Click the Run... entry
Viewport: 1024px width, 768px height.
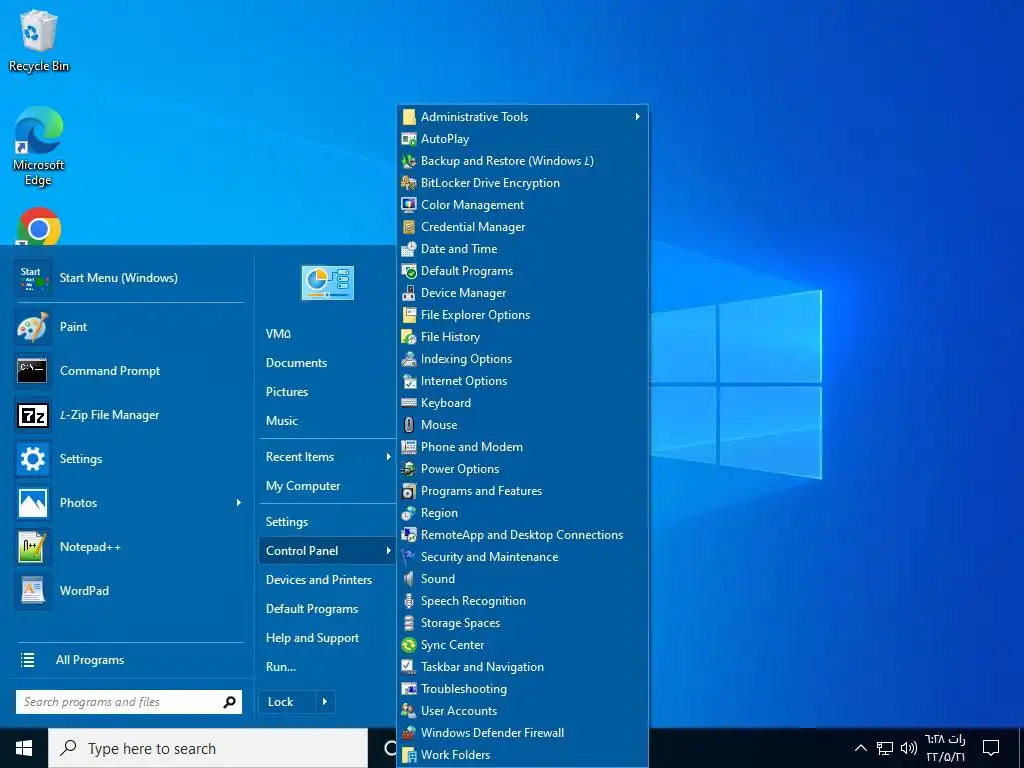coord(281,667)
